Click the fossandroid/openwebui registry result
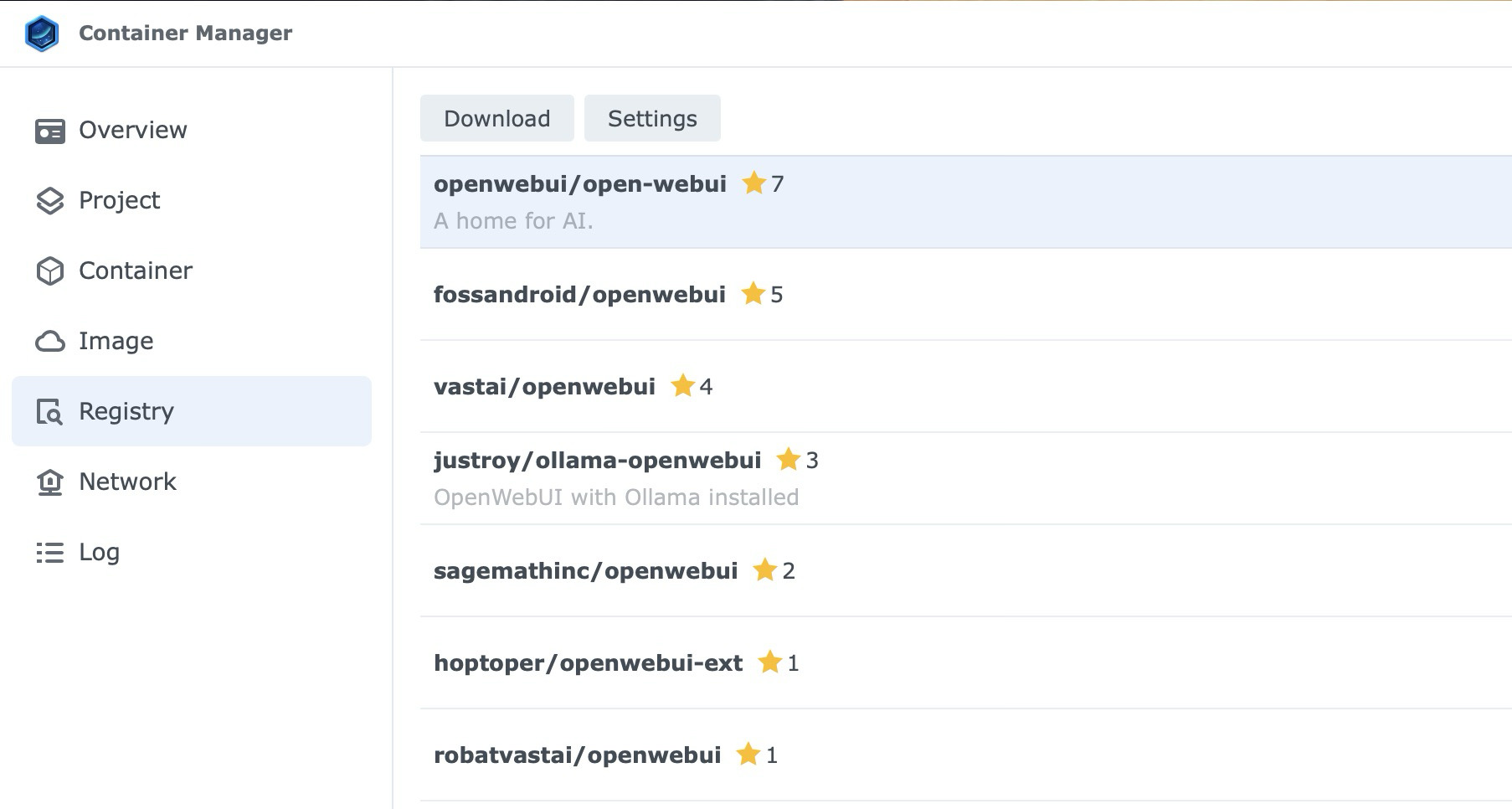 pyautogui.click(x=579, y=294)
